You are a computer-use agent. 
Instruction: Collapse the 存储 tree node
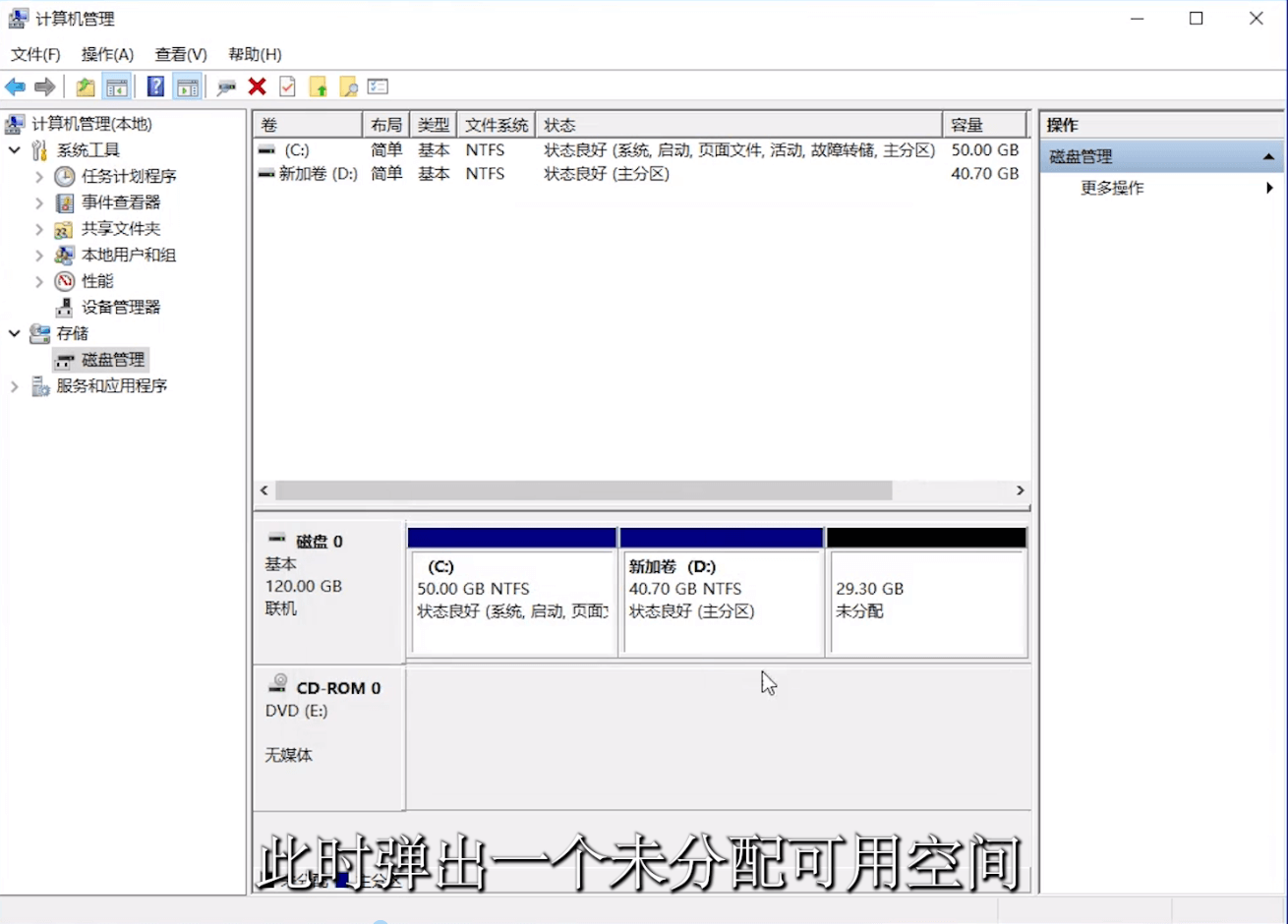[x=15, y=334]
